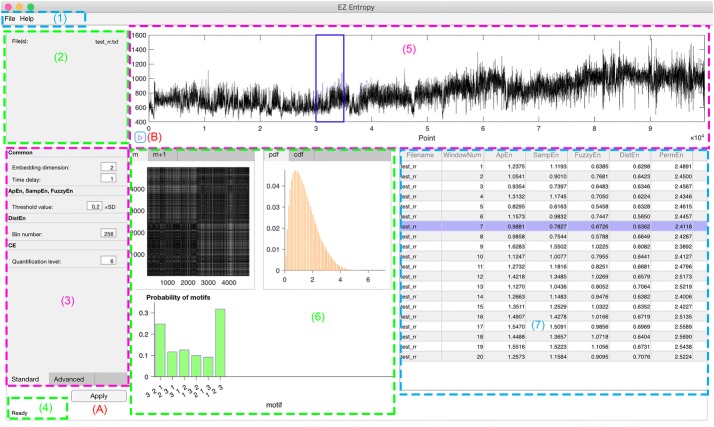Click the yellow minimize window button

(19, 7)
